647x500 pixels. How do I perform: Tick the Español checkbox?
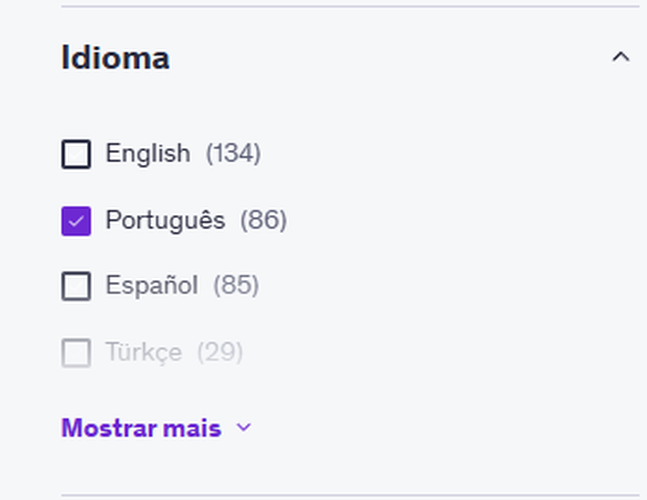[x=76, y=286]
